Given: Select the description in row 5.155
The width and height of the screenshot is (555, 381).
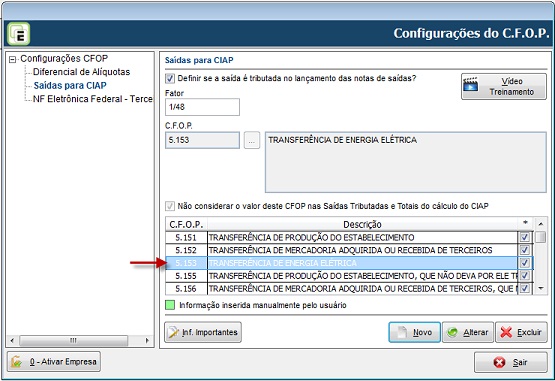Looking at the screenshot, I should (x=362, y=275).
